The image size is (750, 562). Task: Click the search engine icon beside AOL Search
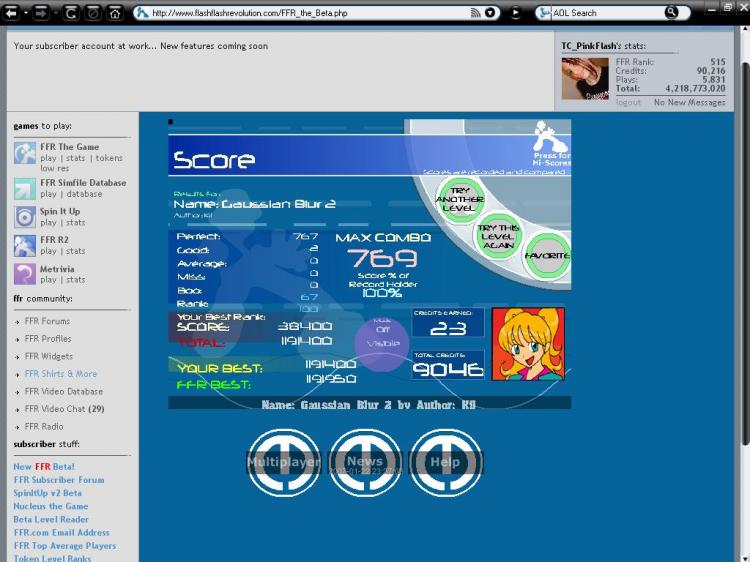pyautogui.click(x=543, y=13)
